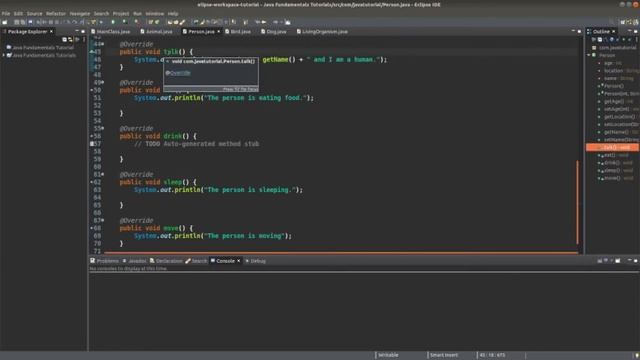Close the Person.java editor tab

(x=218, y=31)
